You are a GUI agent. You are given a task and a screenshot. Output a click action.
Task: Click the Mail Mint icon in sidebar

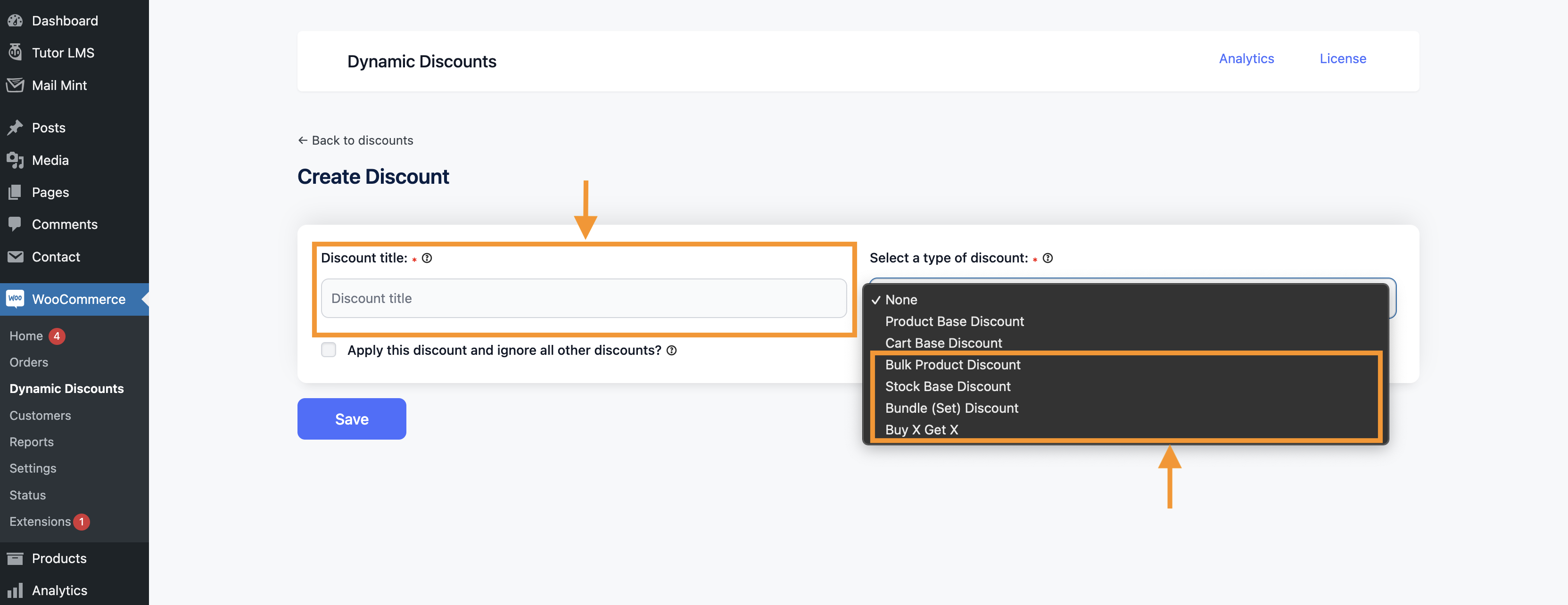(15, 85)
